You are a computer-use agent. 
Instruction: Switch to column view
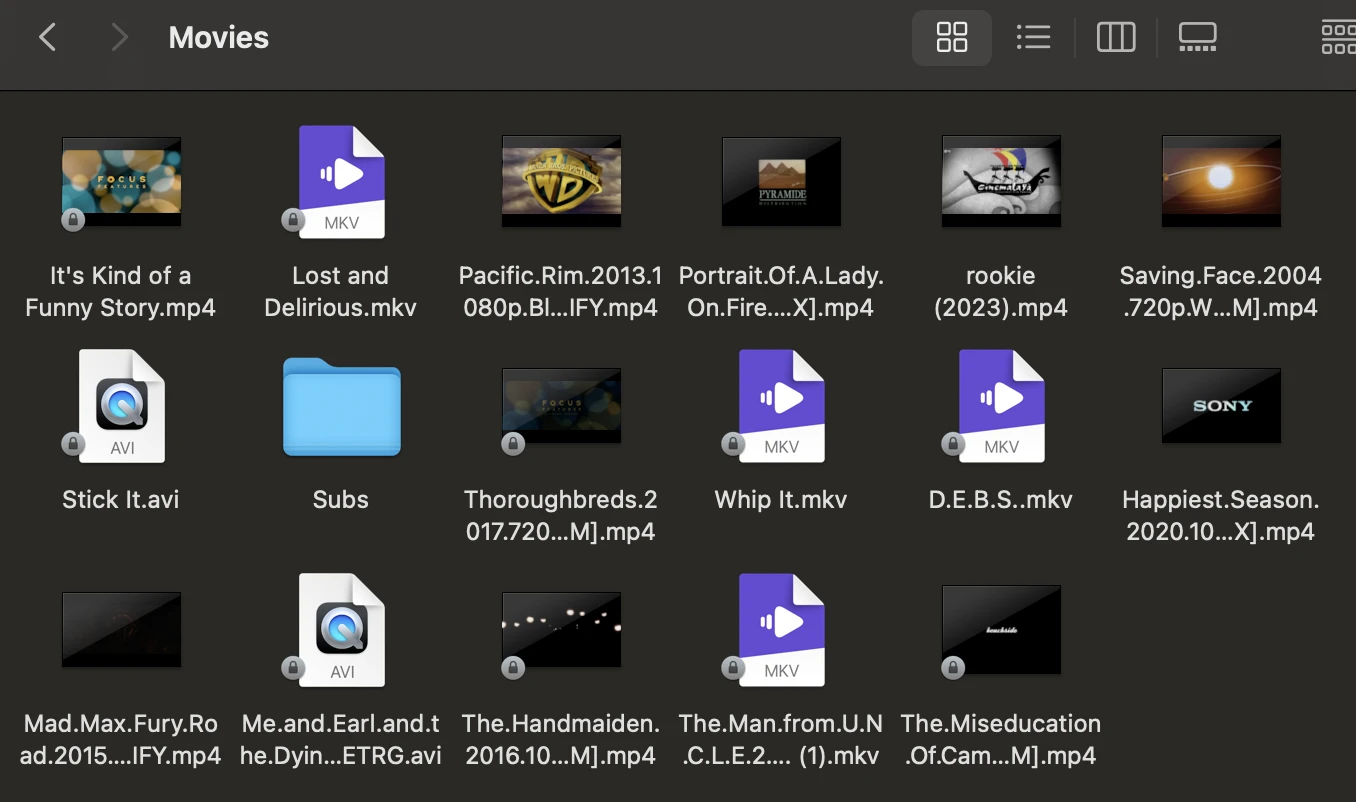[1115, 37]
